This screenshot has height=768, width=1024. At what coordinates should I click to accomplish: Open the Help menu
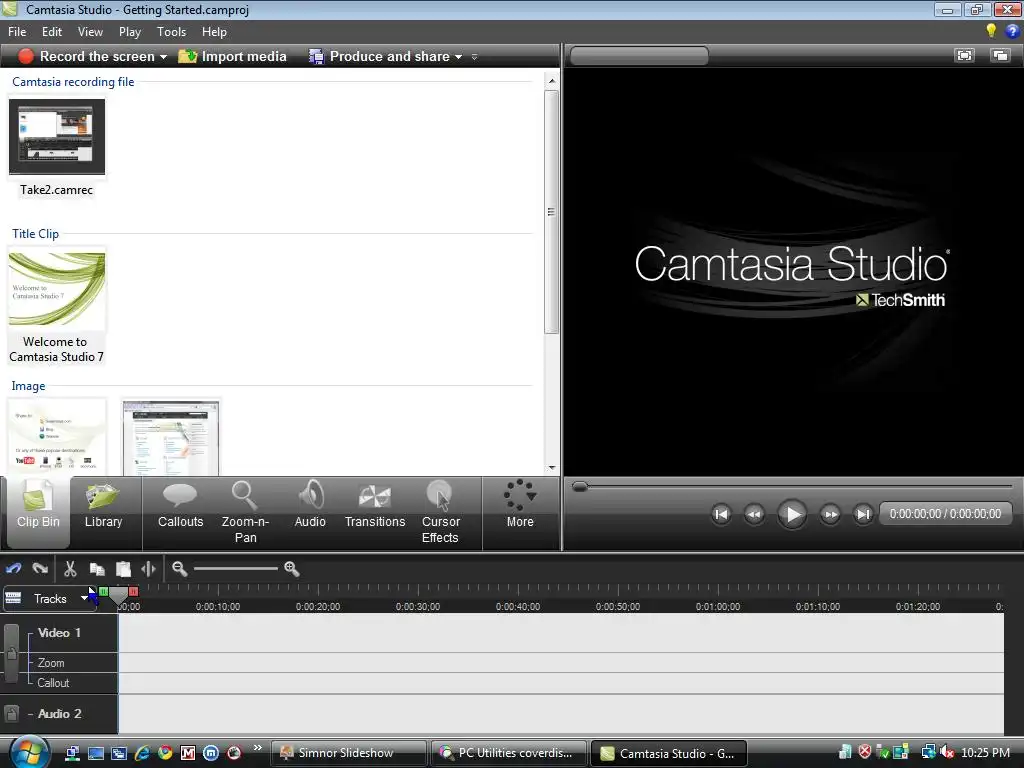pos(214,31)
